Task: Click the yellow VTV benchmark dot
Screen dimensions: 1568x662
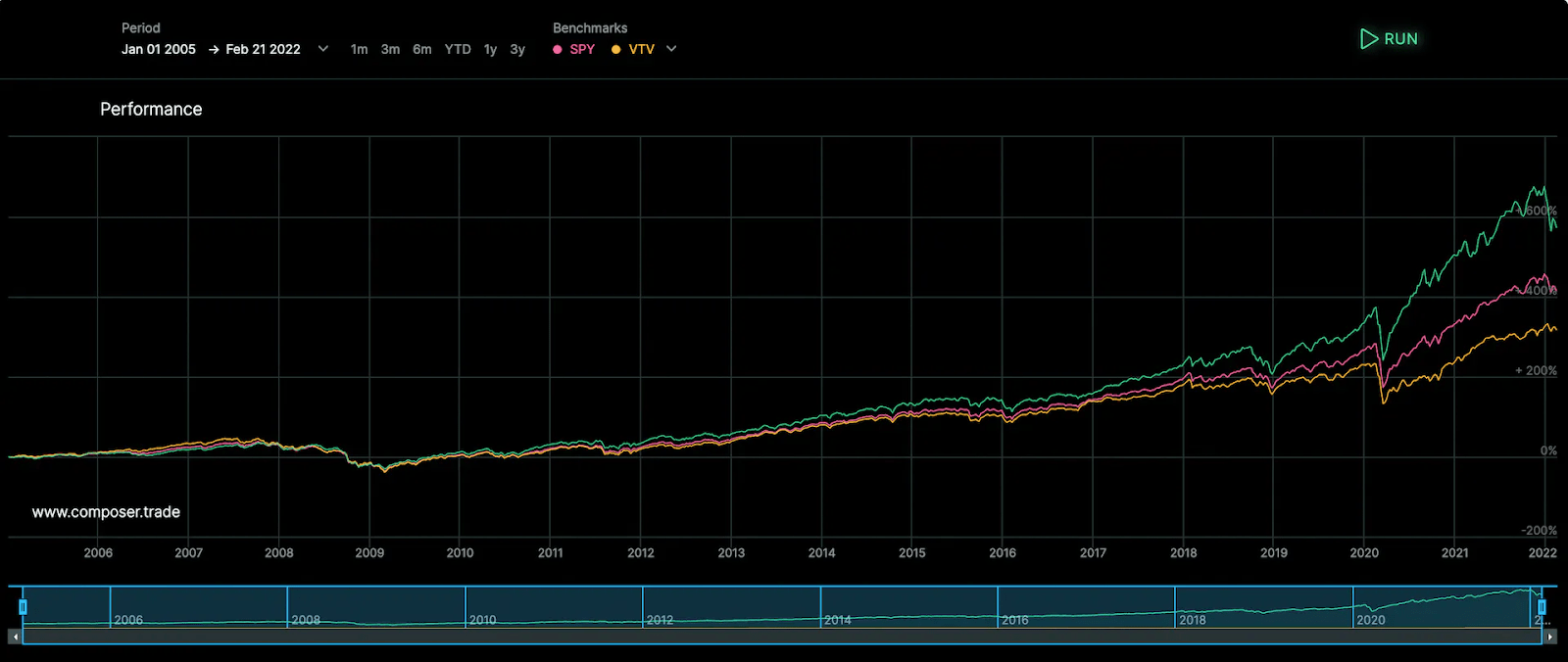Action: pos(615,50)
